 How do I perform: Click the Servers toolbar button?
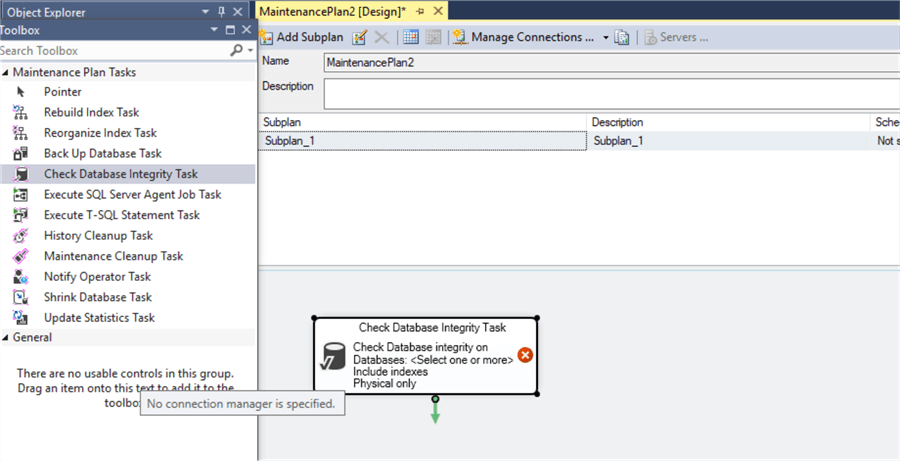click(676, 37)
